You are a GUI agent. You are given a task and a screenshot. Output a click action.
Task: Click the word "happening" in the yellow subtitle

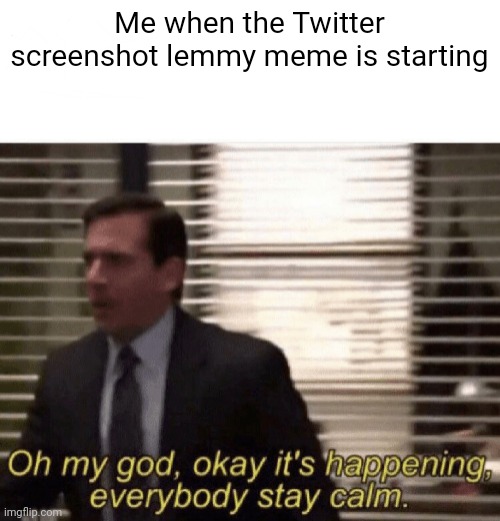[405, 466]
